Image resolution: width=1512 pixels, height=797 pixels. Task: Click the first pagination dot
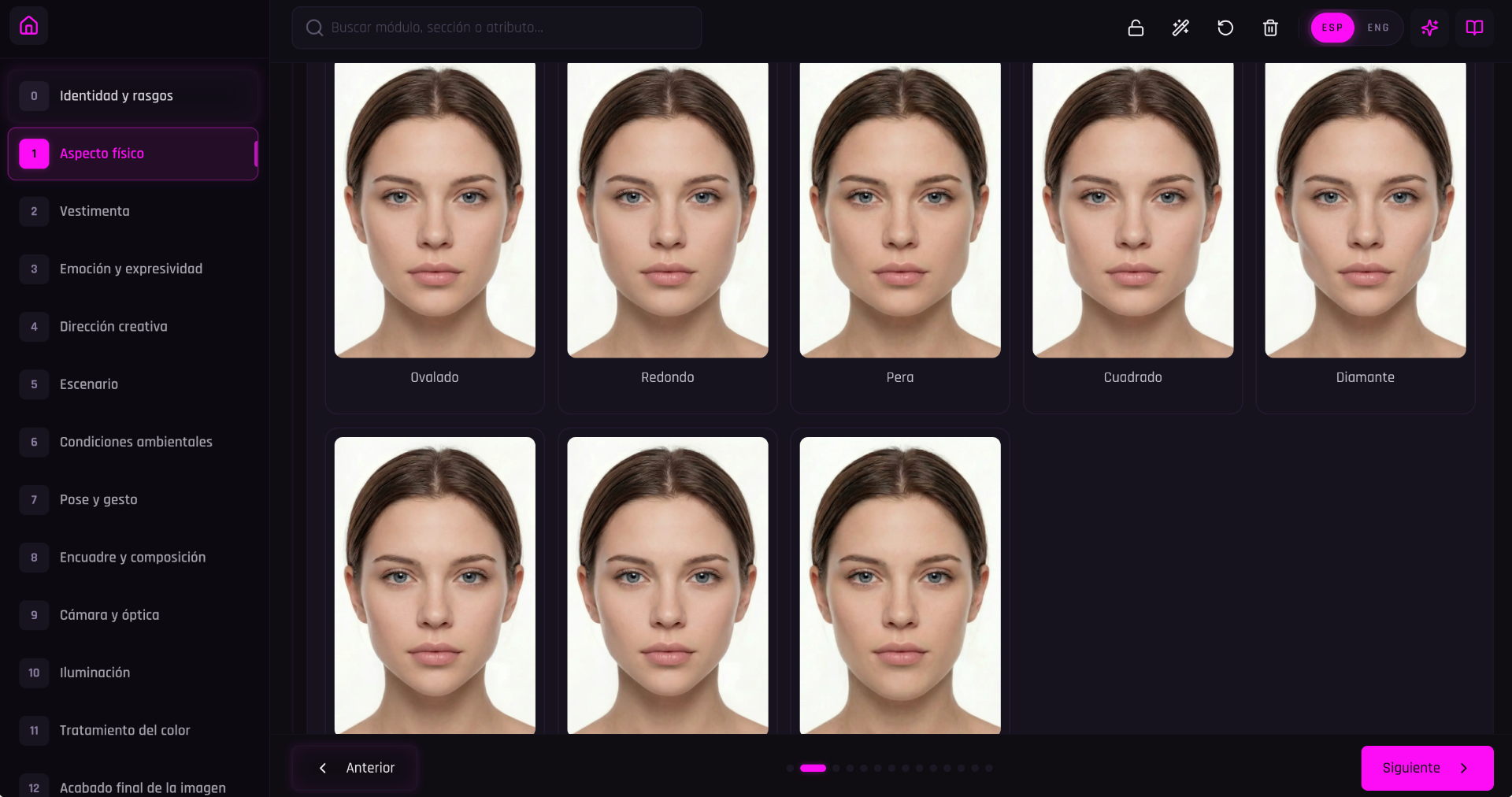tap(790, 768)
